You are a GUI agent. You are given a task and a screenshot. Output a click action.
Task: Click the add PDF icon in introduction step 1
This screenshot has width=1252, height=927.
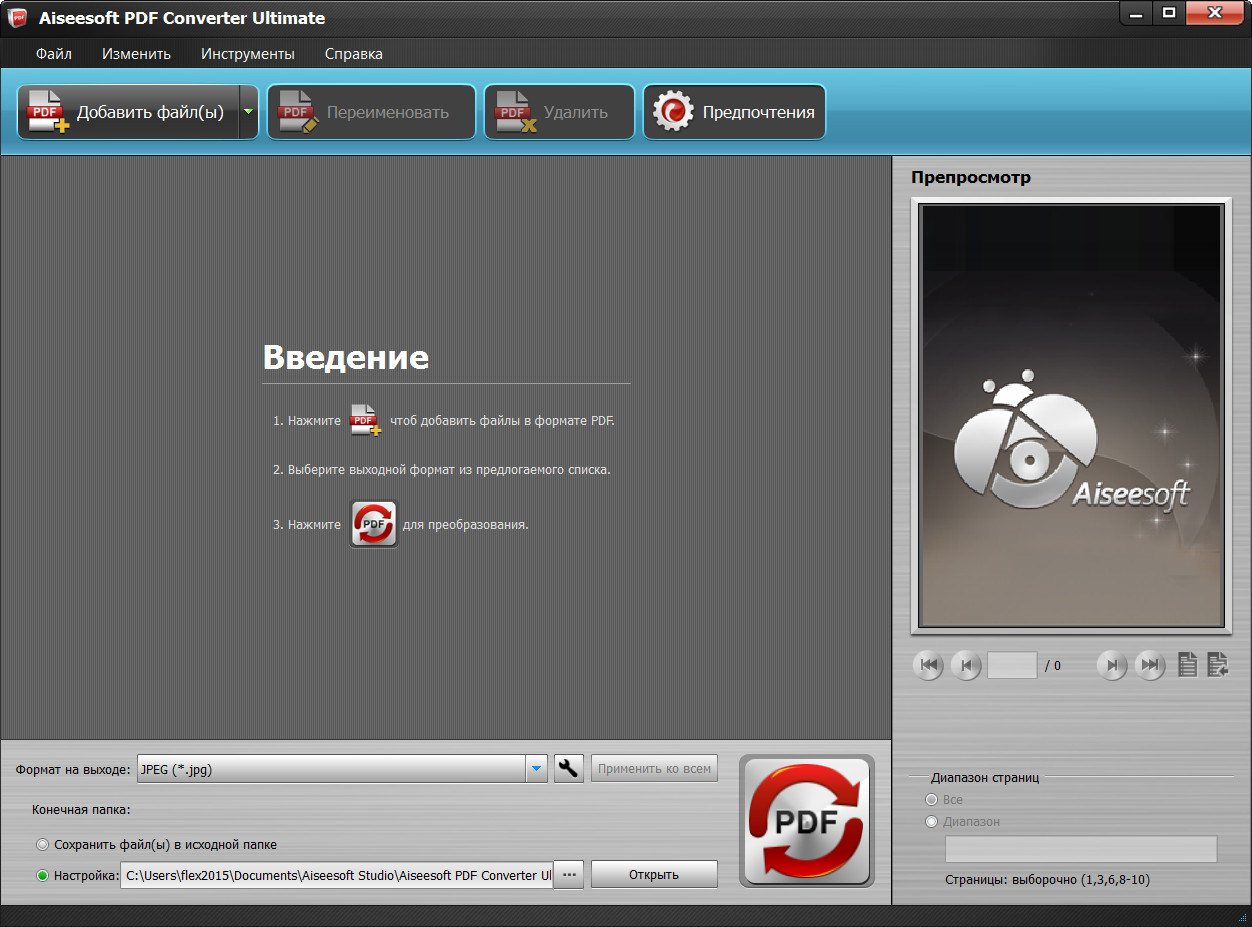365,421
